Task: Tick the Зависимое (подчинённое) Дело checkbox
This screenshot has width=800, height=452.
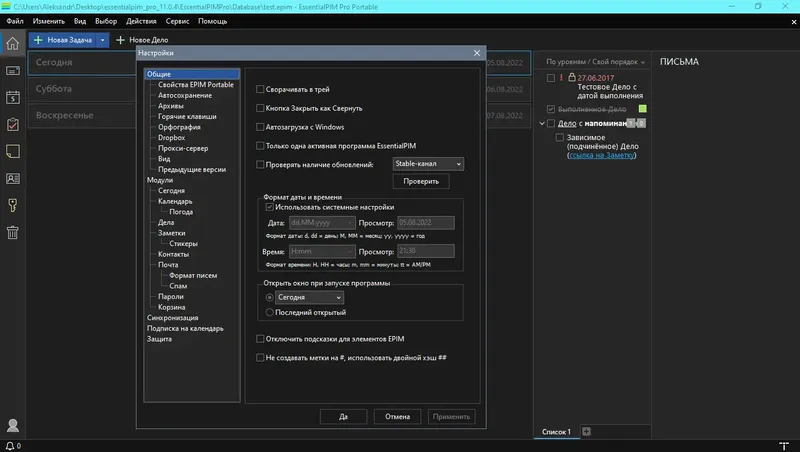Action: (560, 138)
